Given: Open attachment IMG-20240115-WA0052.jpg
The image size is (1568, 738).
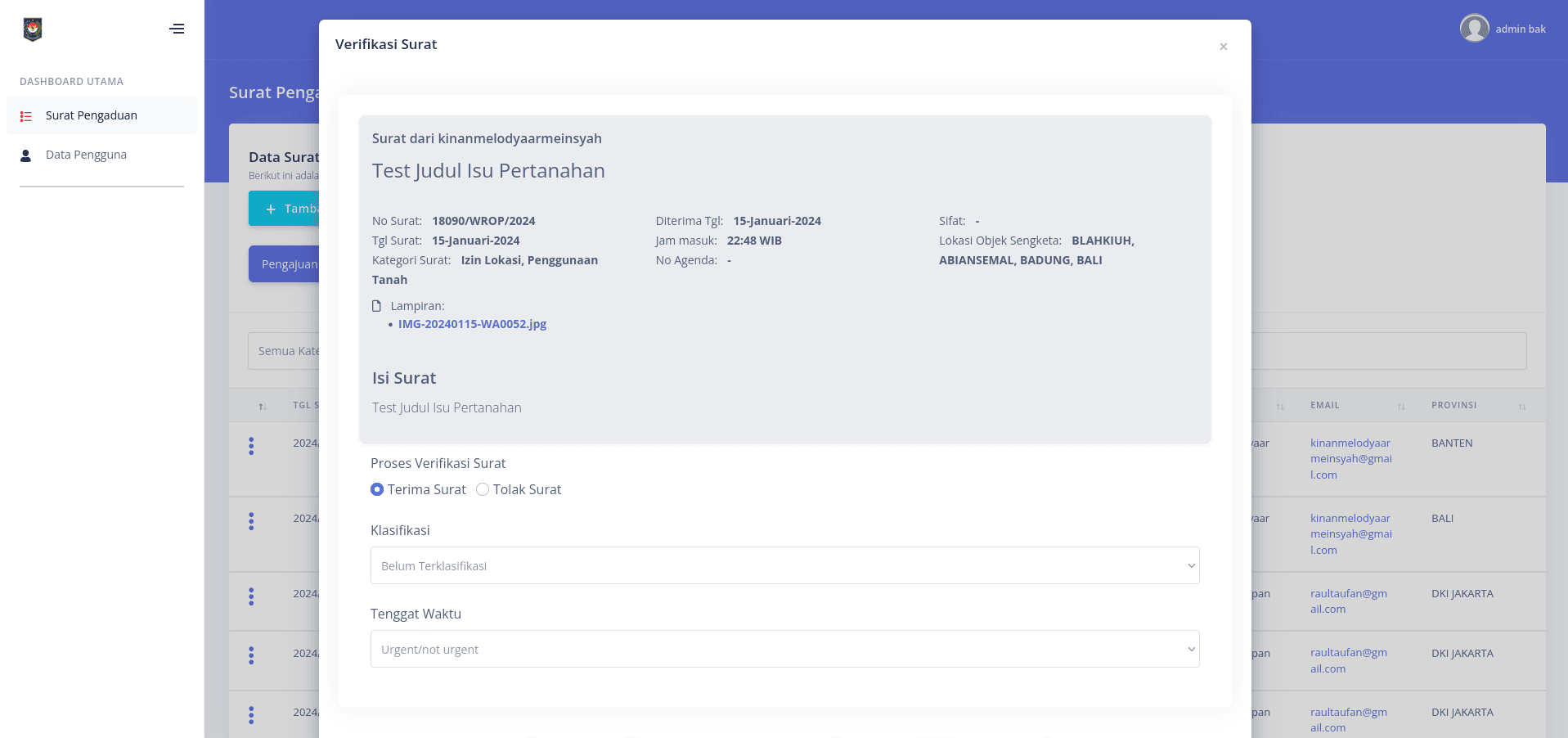Looking at the screenshot, I should (x=472, y=324).
